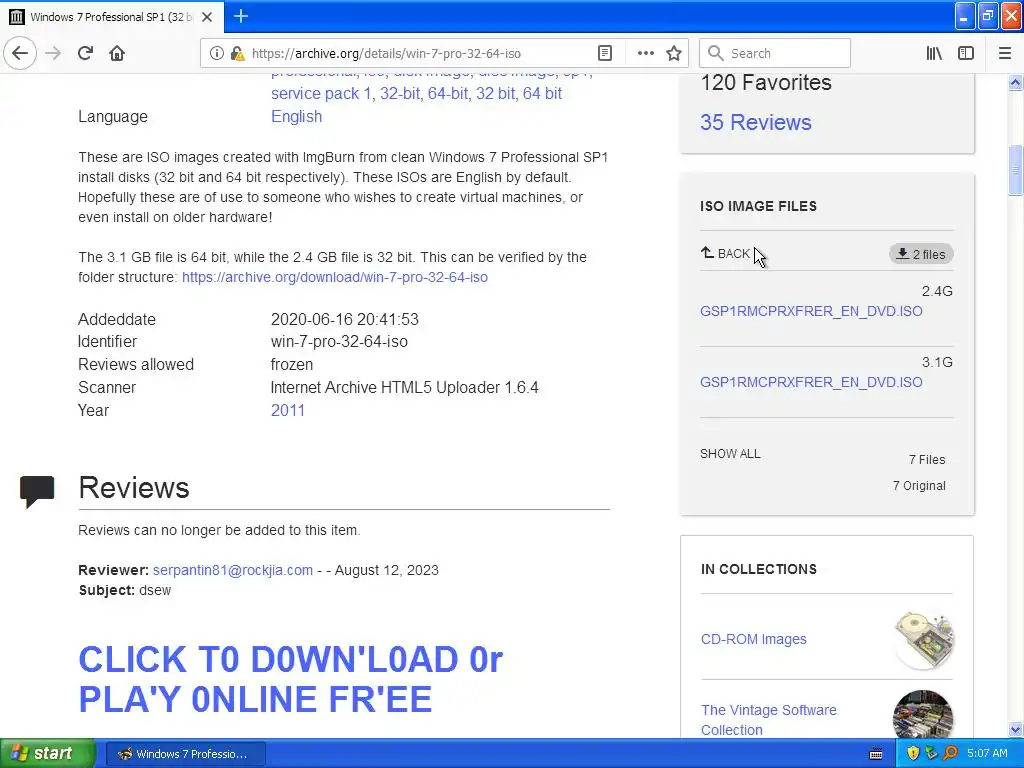Click the orange magnifier tray icon
Image resolution: width=1024 pixels, height=768 pixels.
click(x=950, y=754)
